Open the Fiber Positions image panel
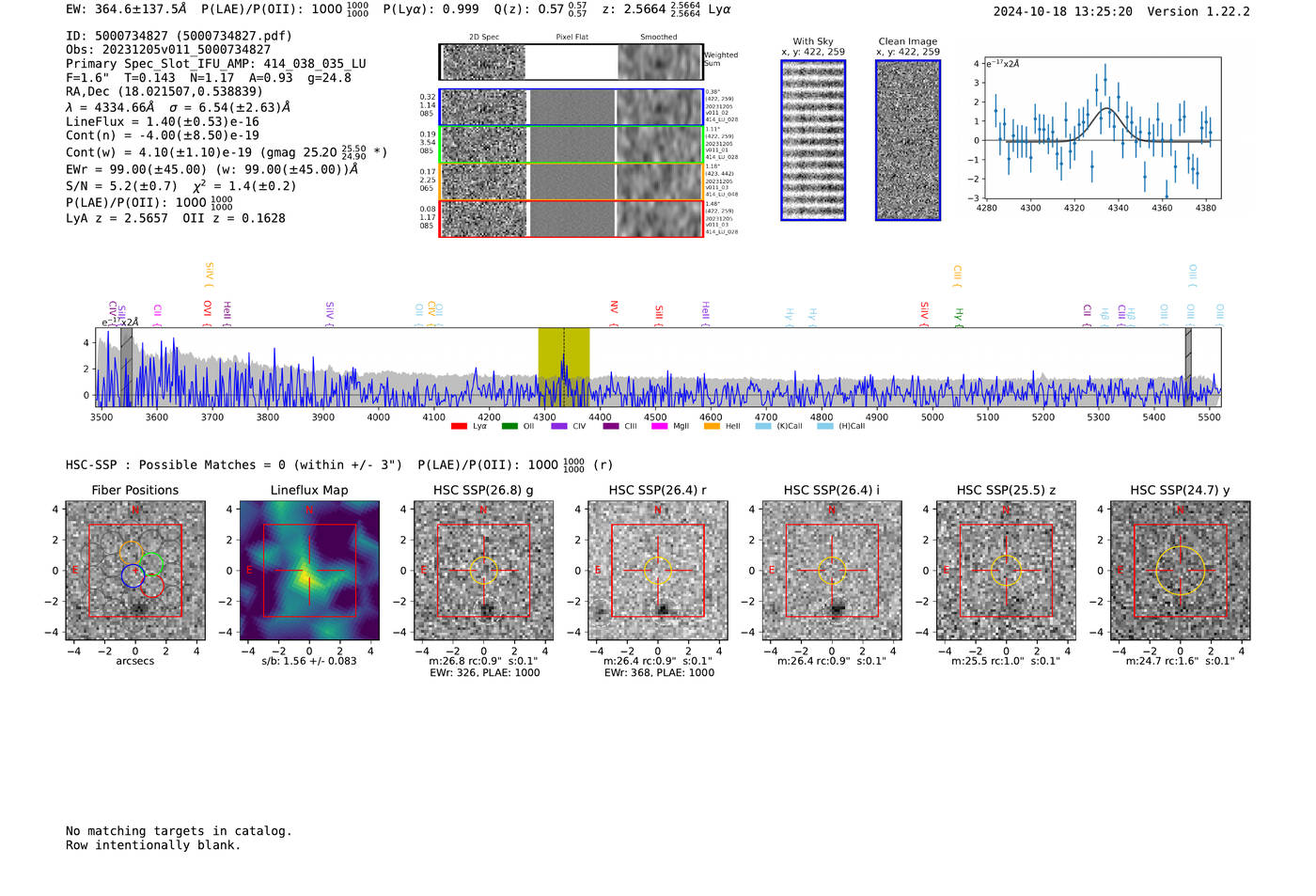 (135, 570)
